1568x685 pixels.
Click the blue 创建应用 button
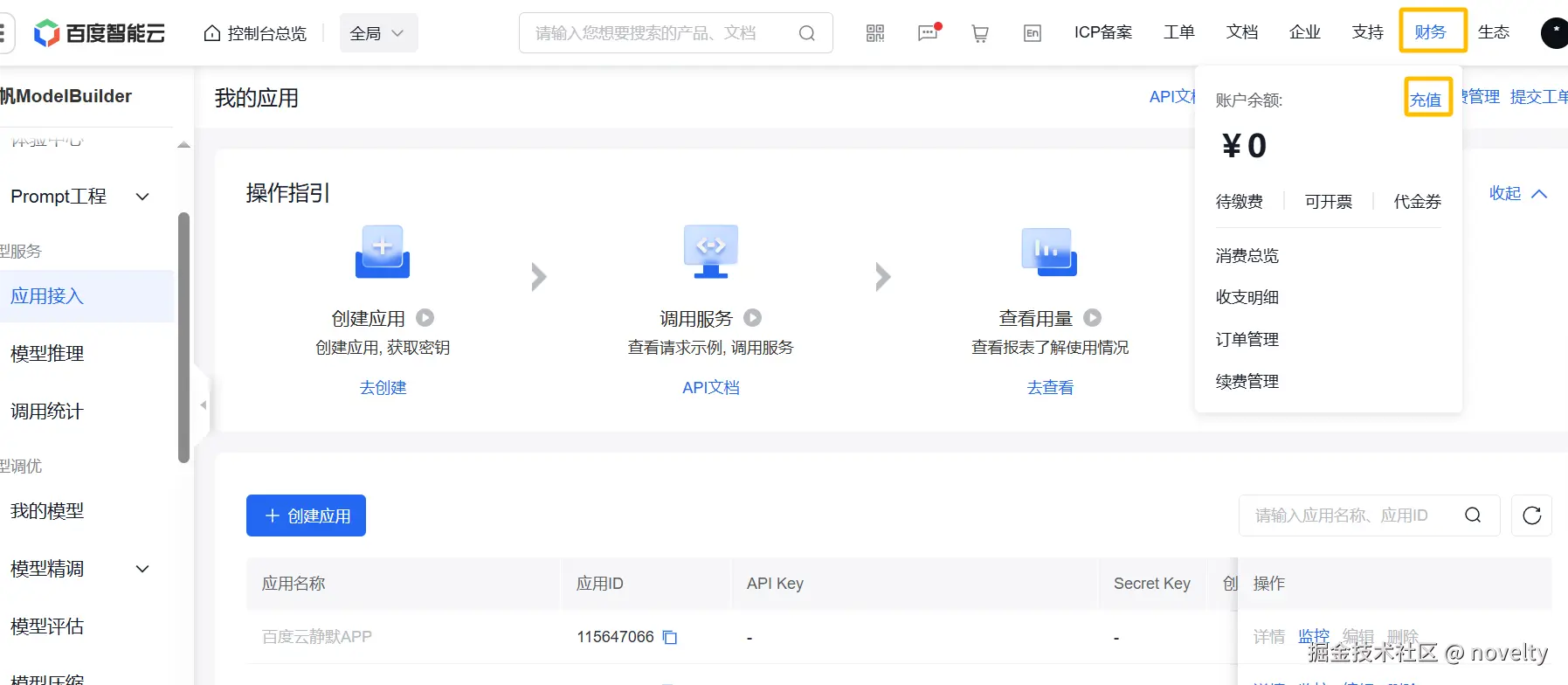click(x=306, y=515)
